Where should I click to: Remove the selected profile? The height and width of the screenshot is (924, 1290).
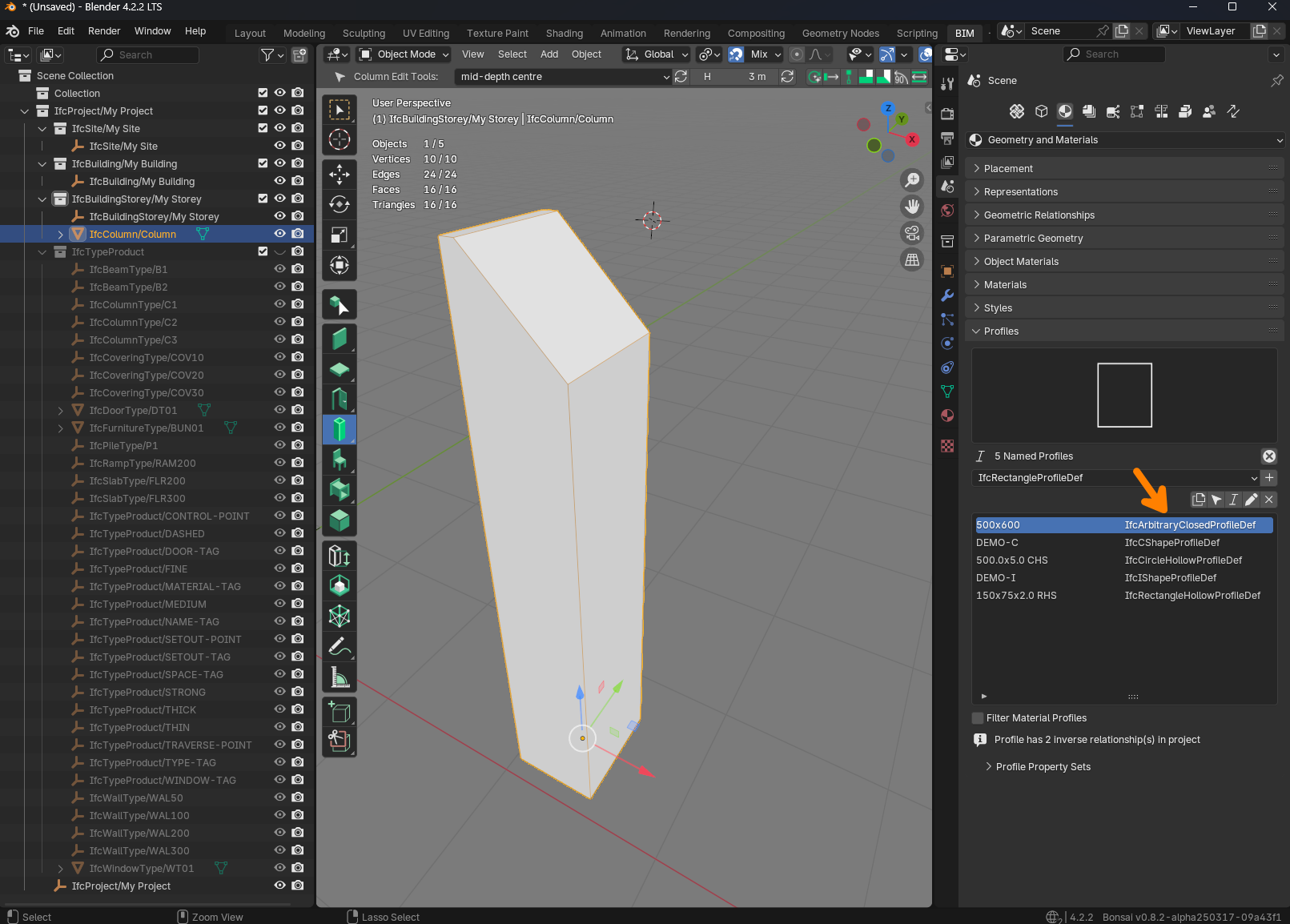coord(1269,500)
